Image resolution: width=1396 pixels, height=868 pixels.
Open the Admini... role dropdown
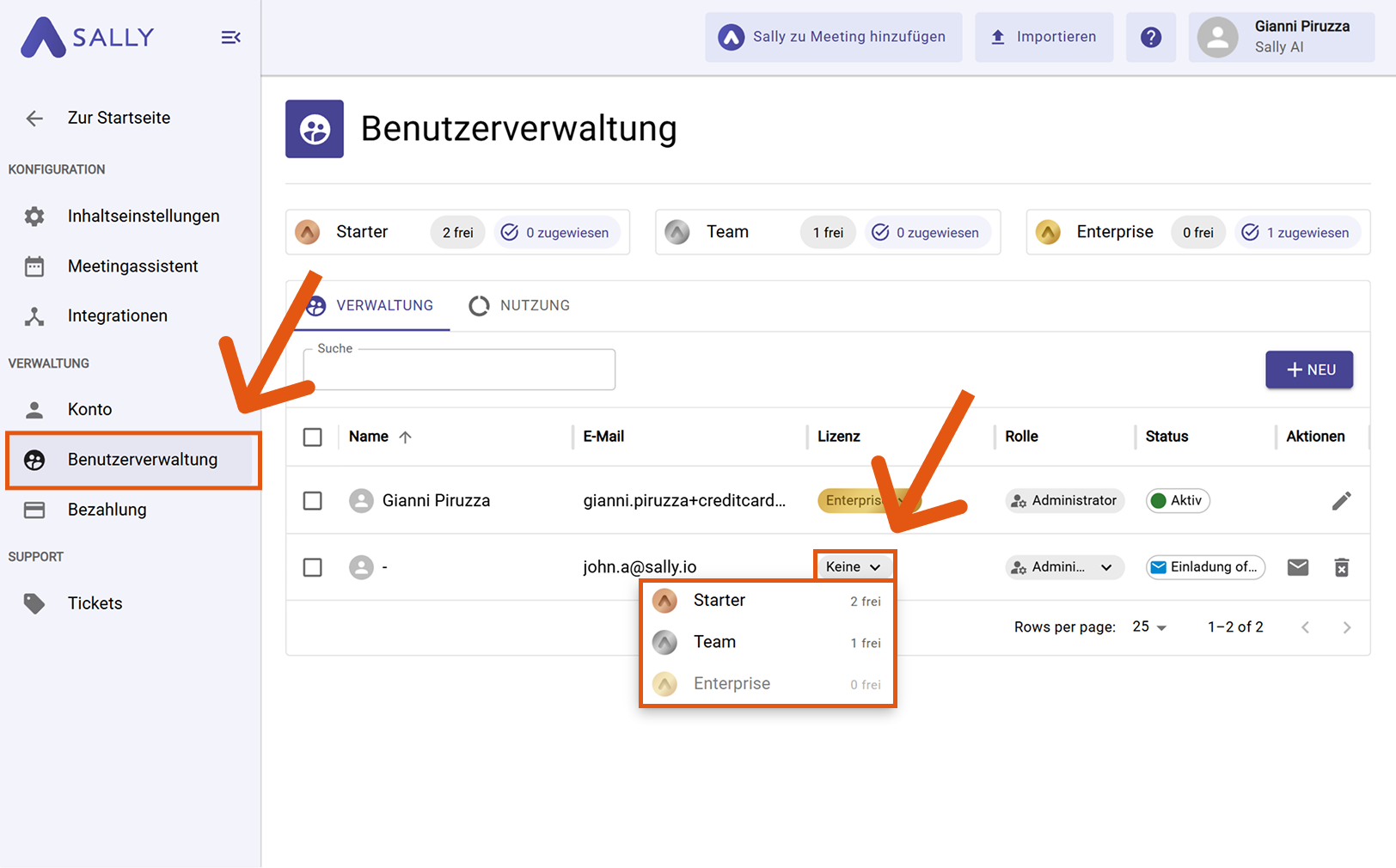(x=1064, y=567)
